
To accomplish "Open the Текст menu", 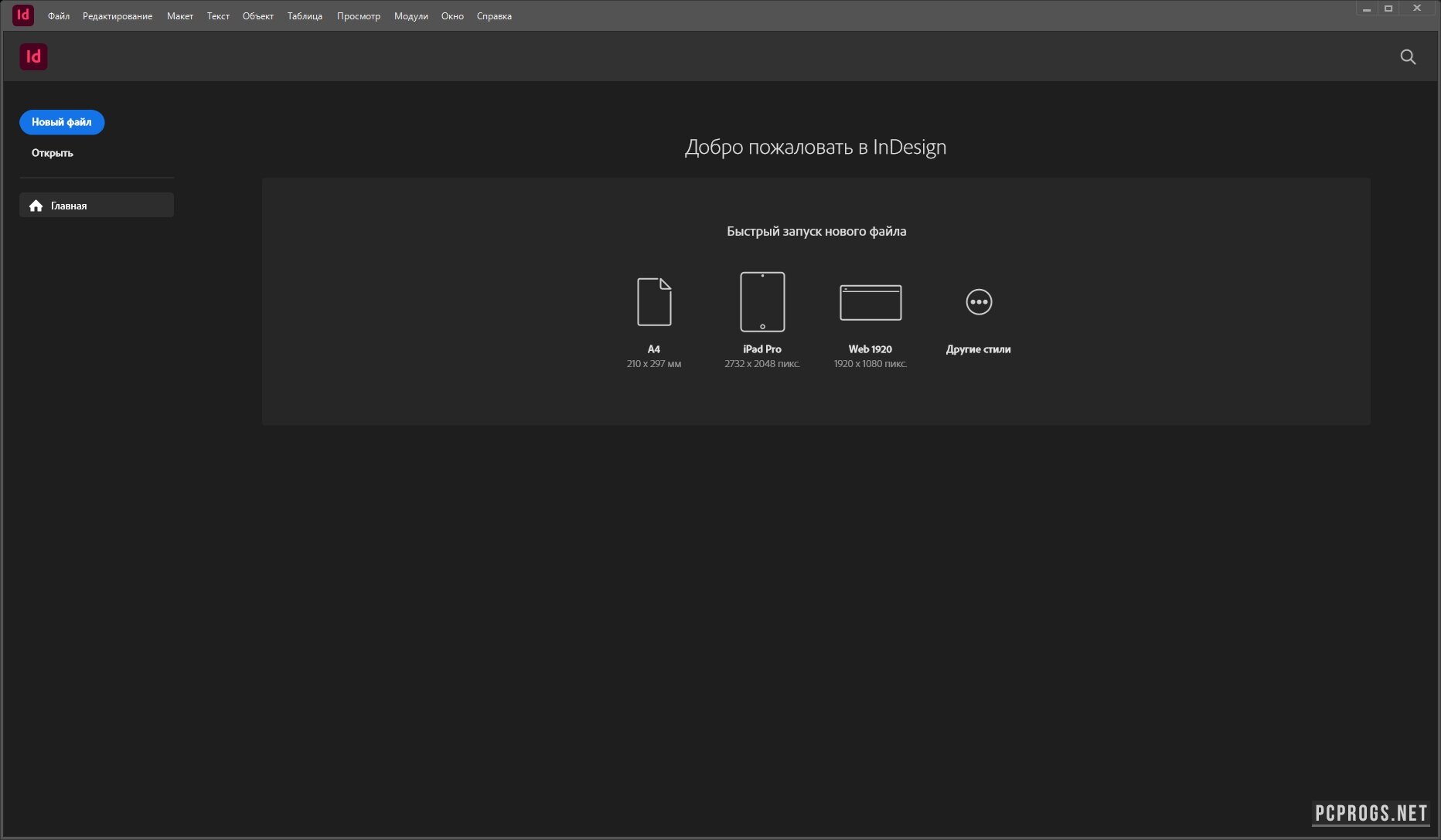I will (x=218, y=16).
